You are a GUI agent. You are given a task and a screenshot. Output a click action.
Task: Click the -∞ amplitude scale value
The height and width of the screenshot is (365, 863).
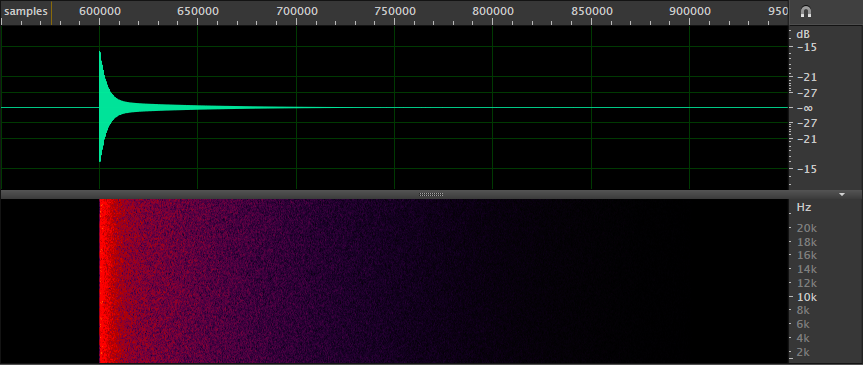pyautogui.click(x=804, y=108)
